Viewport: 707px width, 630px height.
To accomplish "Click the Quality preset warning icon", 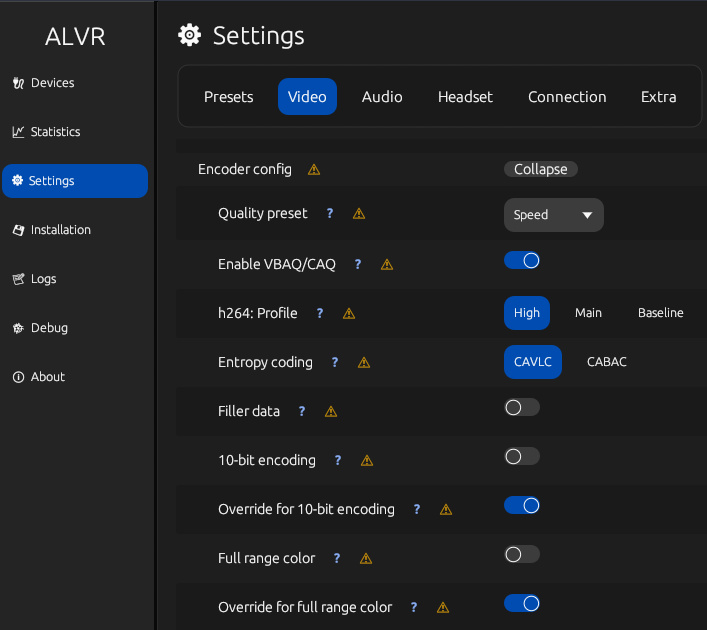I will 359,213.
